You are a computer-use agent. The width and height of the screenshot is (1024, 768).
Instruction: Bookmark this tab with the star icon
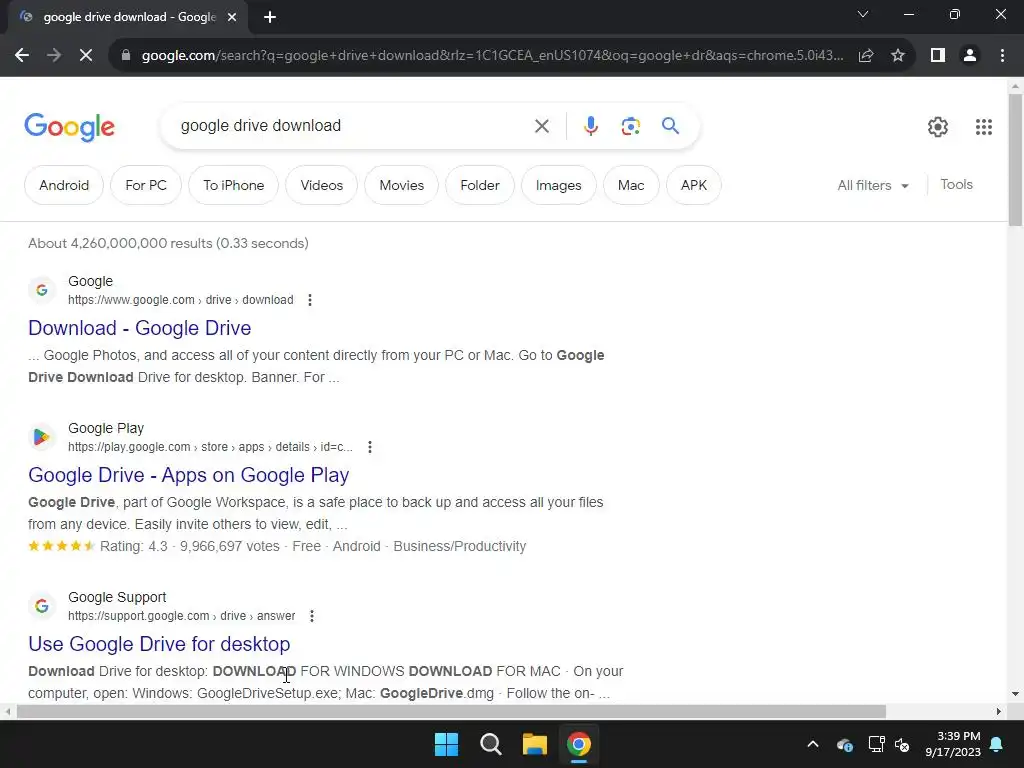click(898, 56)
